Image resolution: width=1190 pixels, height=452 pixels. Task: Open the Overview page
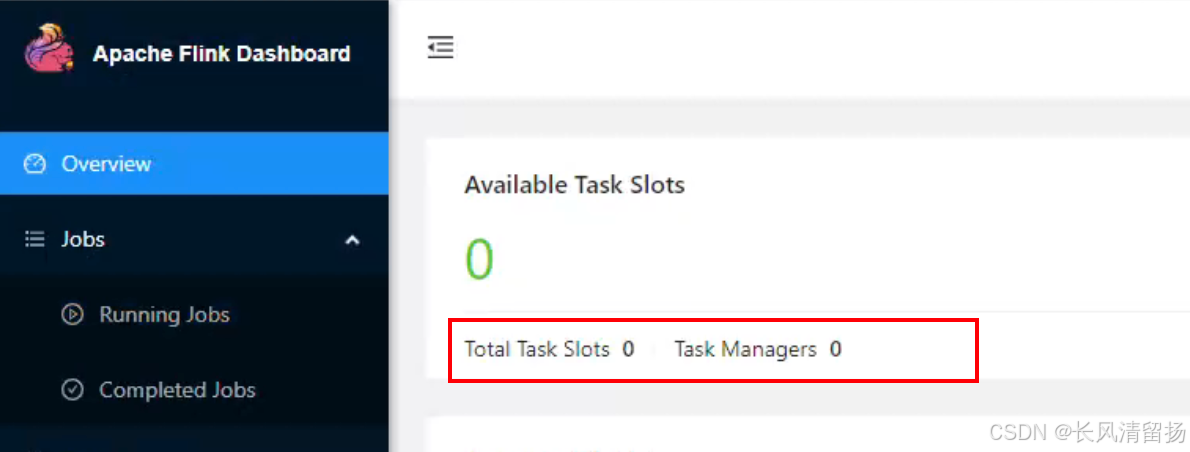pos(194,164)
